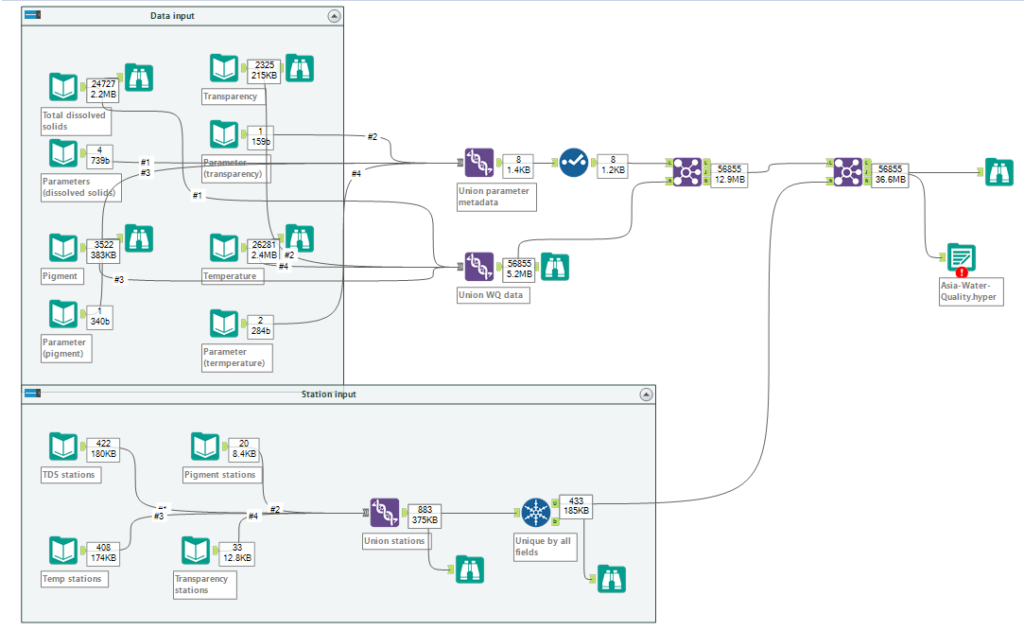This screenshot has height=631, width=1024.
Task: Click the 24727 2.2MB record count label
Action: tap(103, 89)
